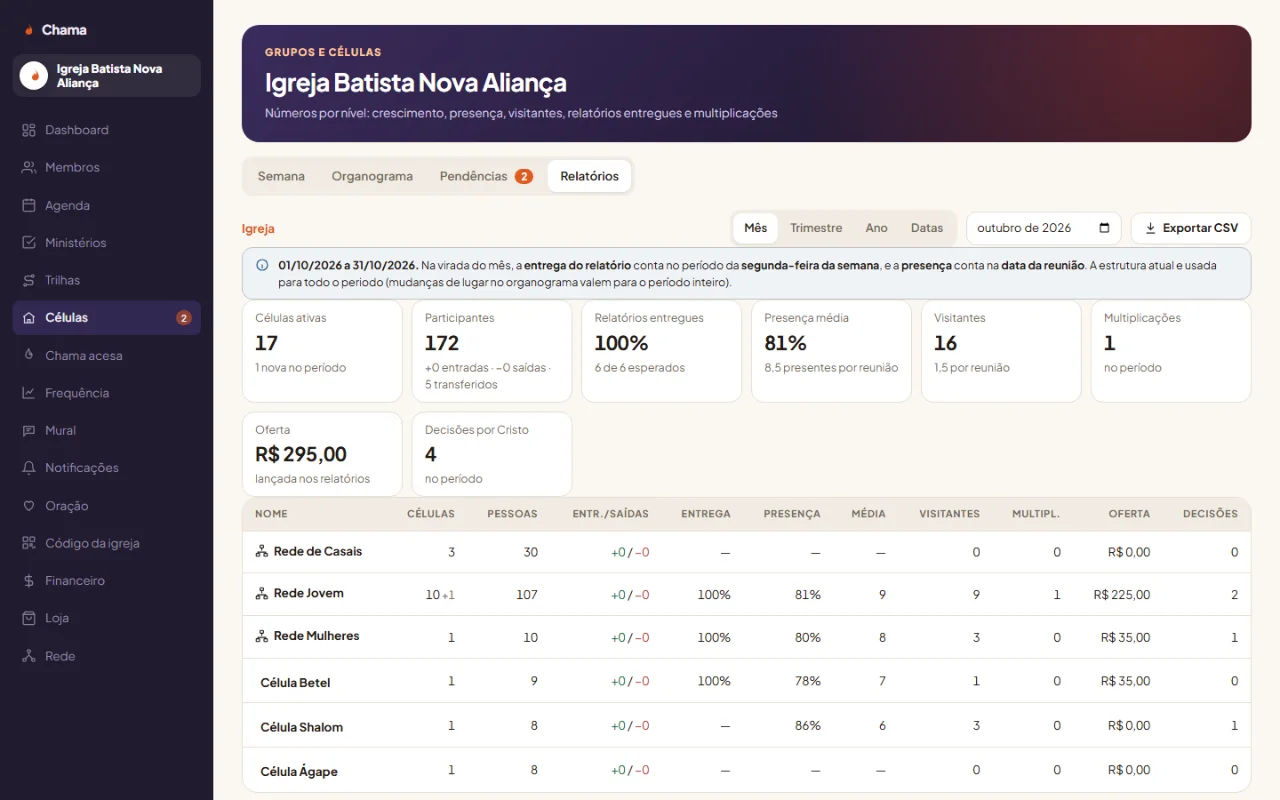Select the Chama acesa flame icon
Image resolution: width=1280 pixels, height=800 pixels.
tap(28, 355)
